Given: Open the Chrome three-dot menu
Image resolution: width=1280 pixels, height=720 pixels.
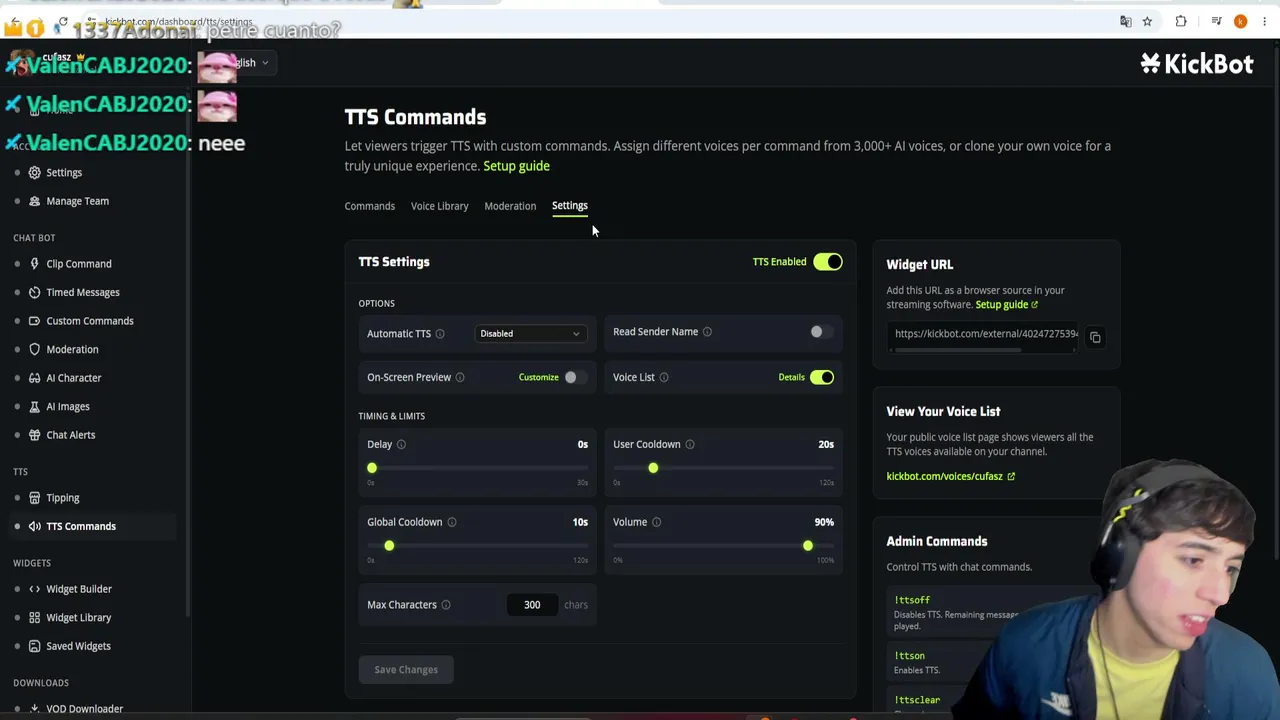Looking at the screenshot, I should click(1264, 21).
